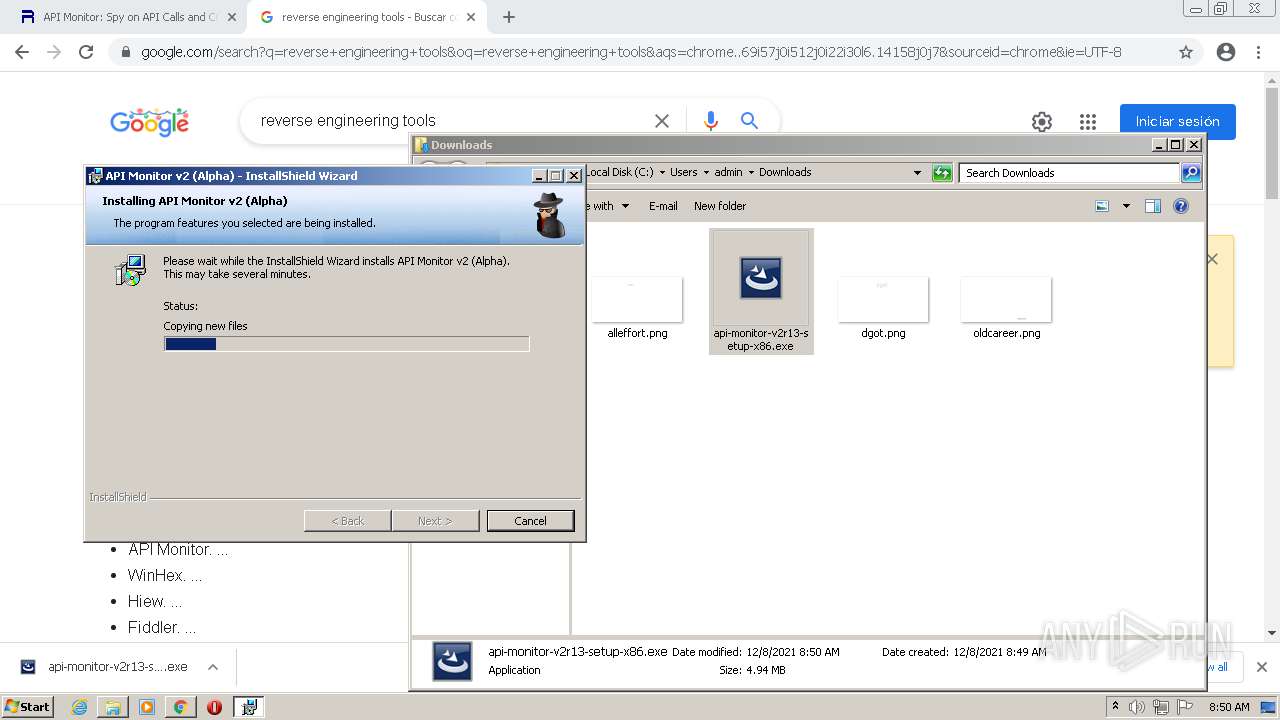Show hidden tray icons arrow

click(x=1116, y=707)
